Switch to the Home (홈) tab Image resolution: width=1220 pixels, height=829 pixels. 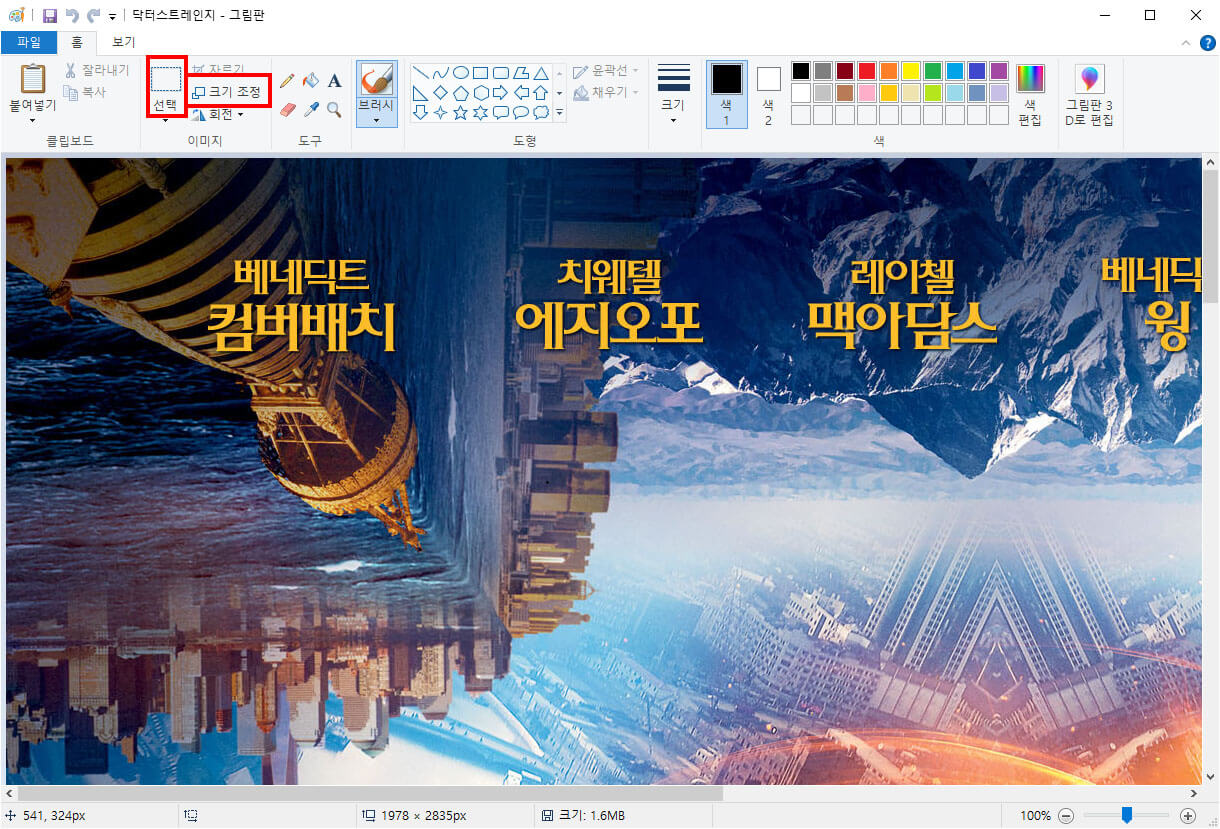click(x=77, y=42)
